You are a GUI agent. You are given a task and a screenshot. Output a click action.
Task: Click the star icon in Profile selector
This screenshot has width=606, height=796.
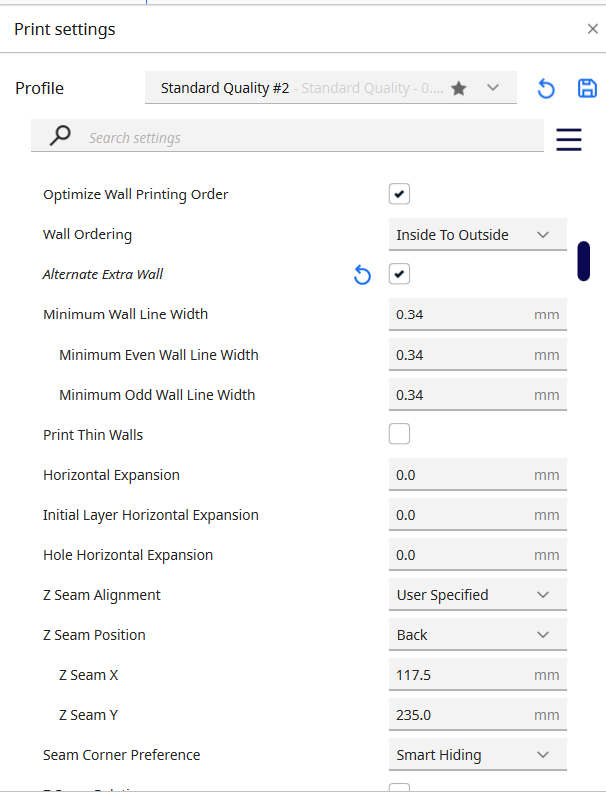[x=459, y=88]
